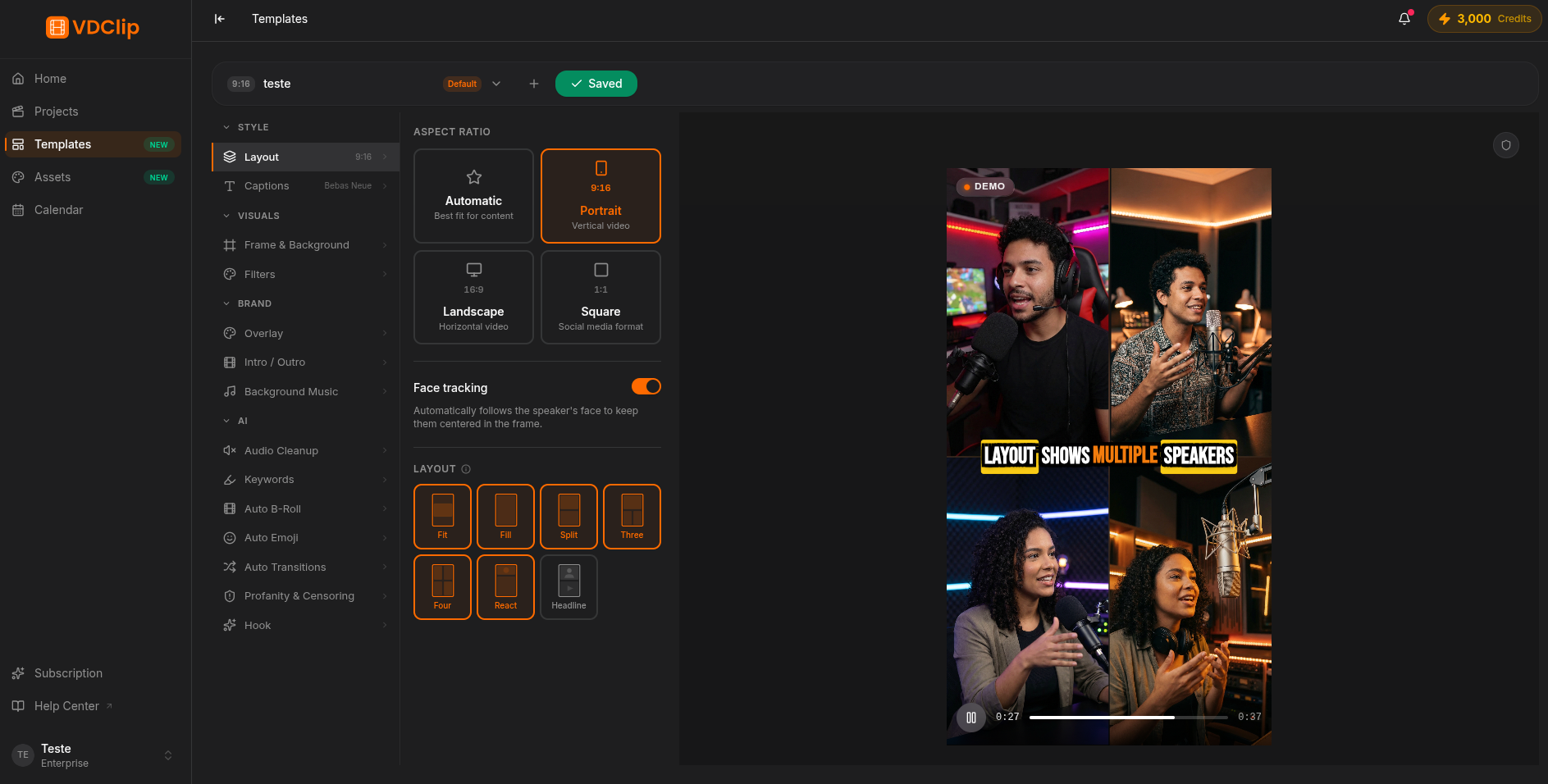Viewport: 1548px width, 784px height.
Task: Open the Default template dropdown chevron
Action: coord(496,84)
